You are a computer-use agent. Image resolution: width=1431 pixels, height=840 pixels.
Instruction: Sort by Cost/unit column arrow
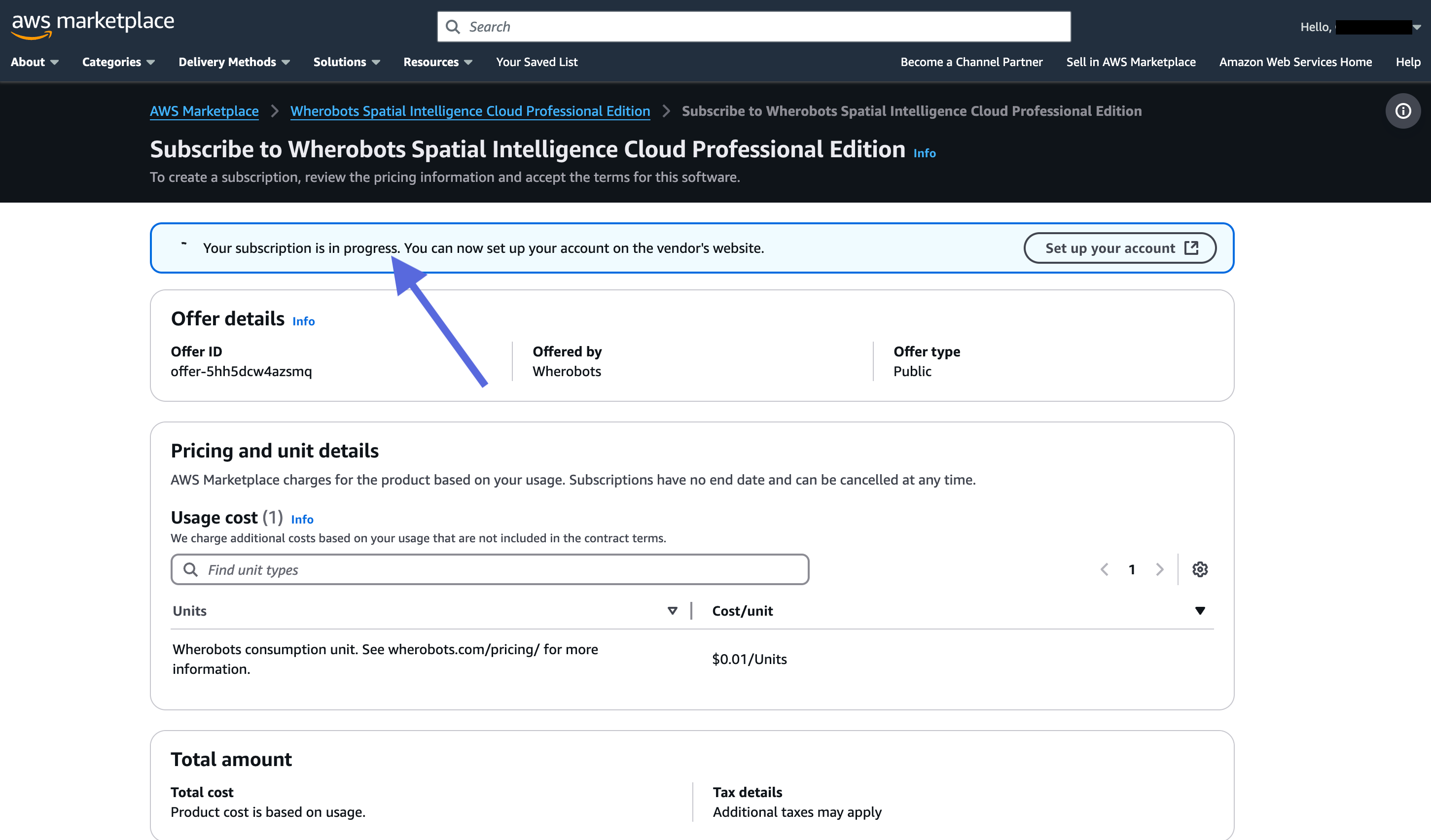pyautogui.click(x=1199, y=611)
